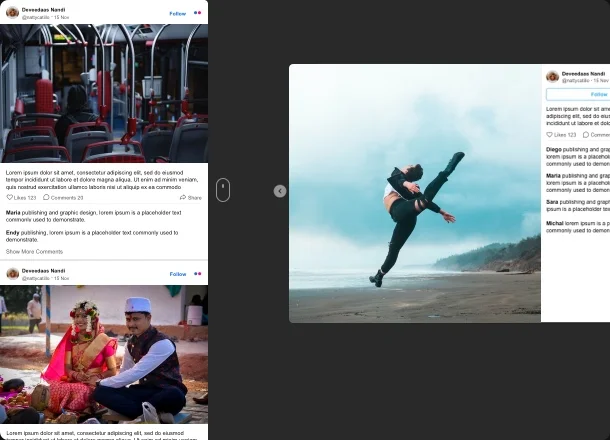610x440 pixels.
Task: Click the mouse scroll indicator icon
Action: 223,190
